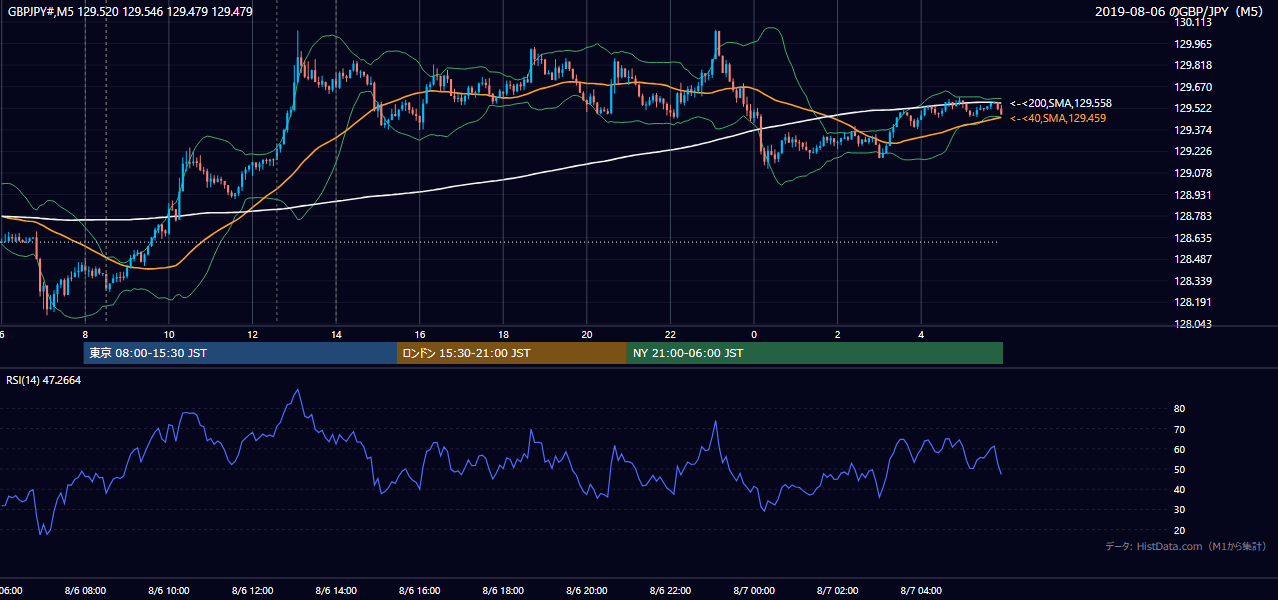Click the 129.670 price axis label

point(1194,87)
